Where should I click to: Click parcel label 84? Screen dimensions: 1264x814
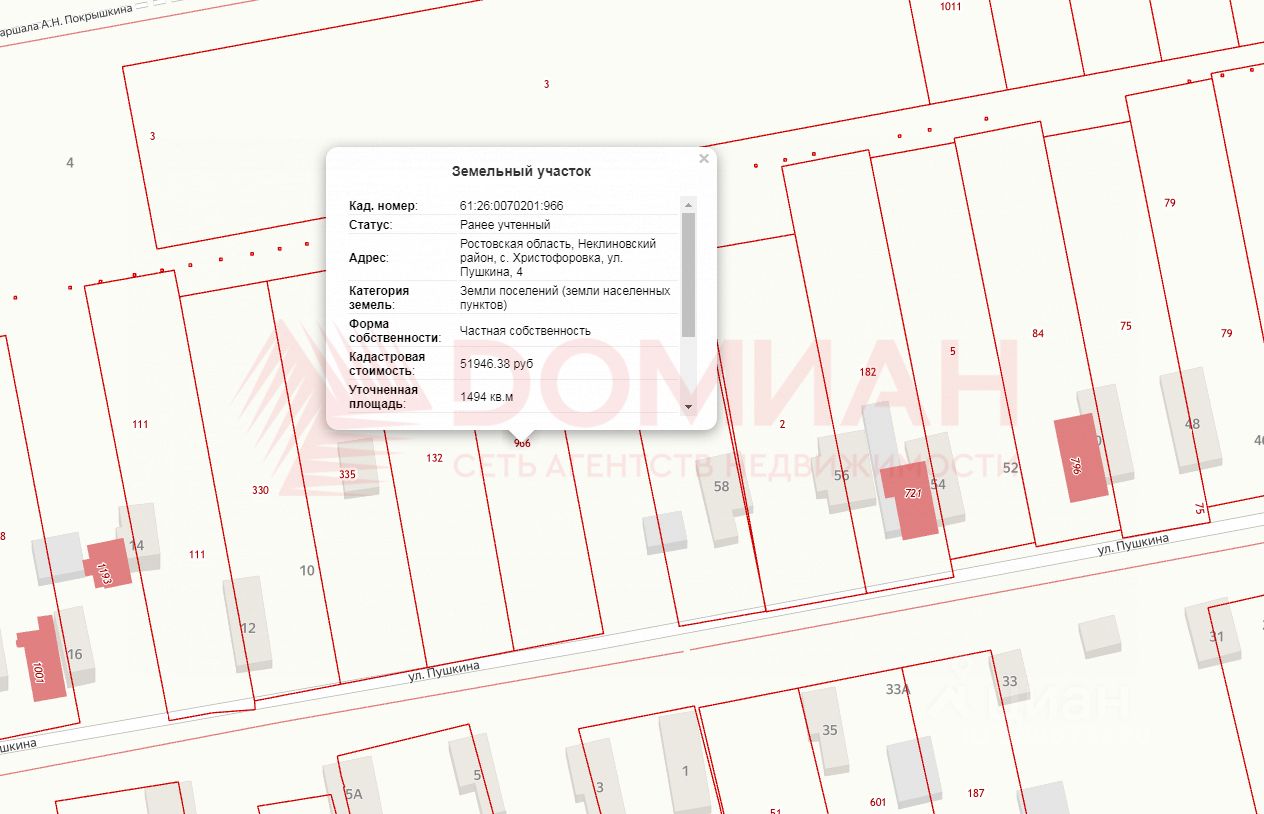(1038, 333)
